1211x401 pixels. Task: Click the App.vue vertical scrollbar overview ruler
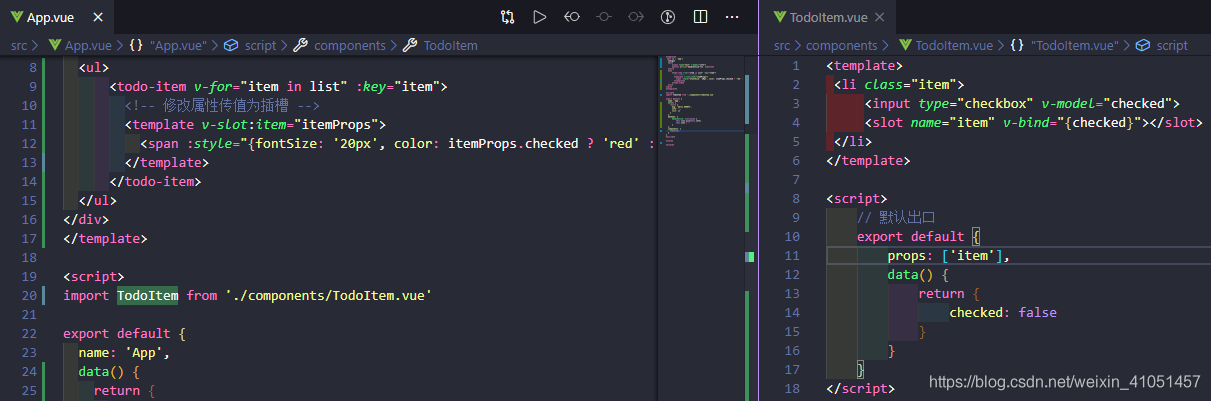point(752,228)
